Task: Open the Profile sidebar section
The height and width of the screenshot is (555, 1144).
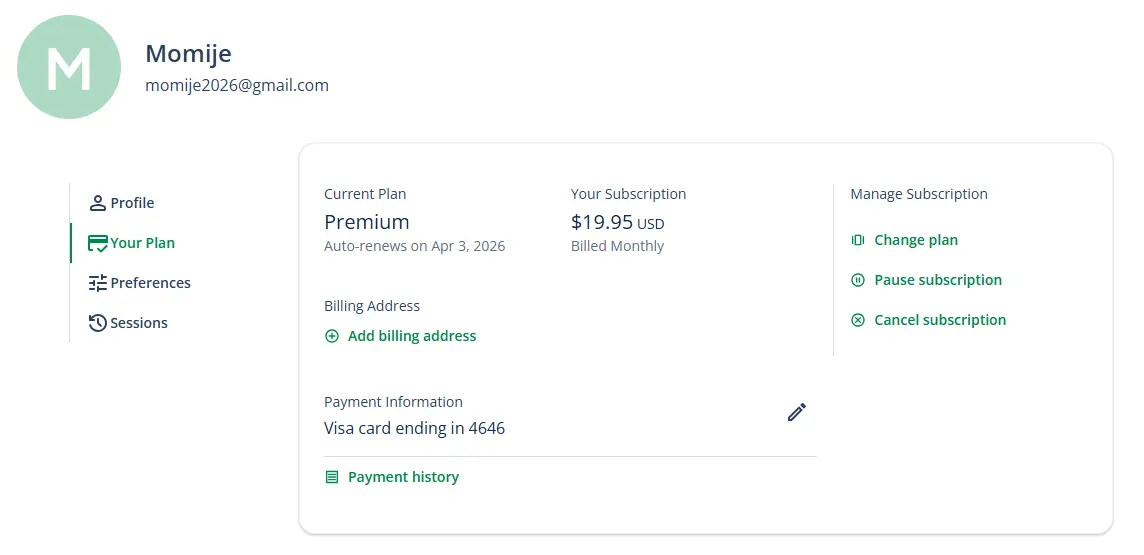Action: coord(122,203)
